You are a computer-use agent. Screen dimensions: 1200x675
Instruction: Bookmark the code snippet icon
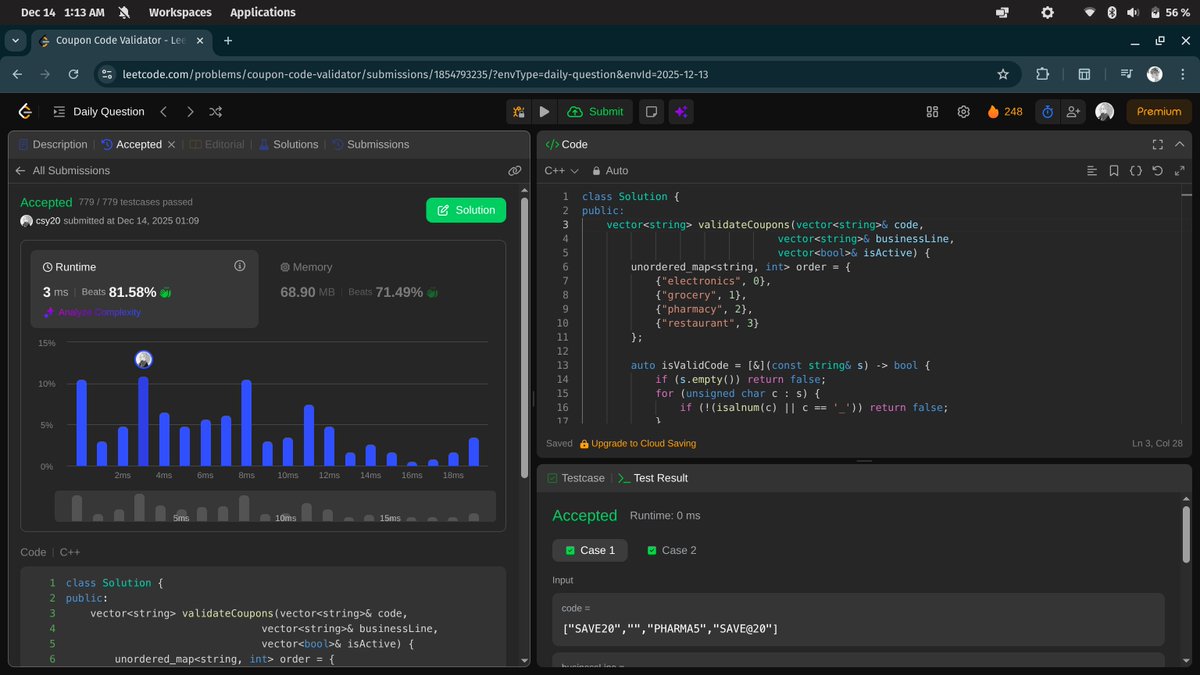pos(1114,171)
